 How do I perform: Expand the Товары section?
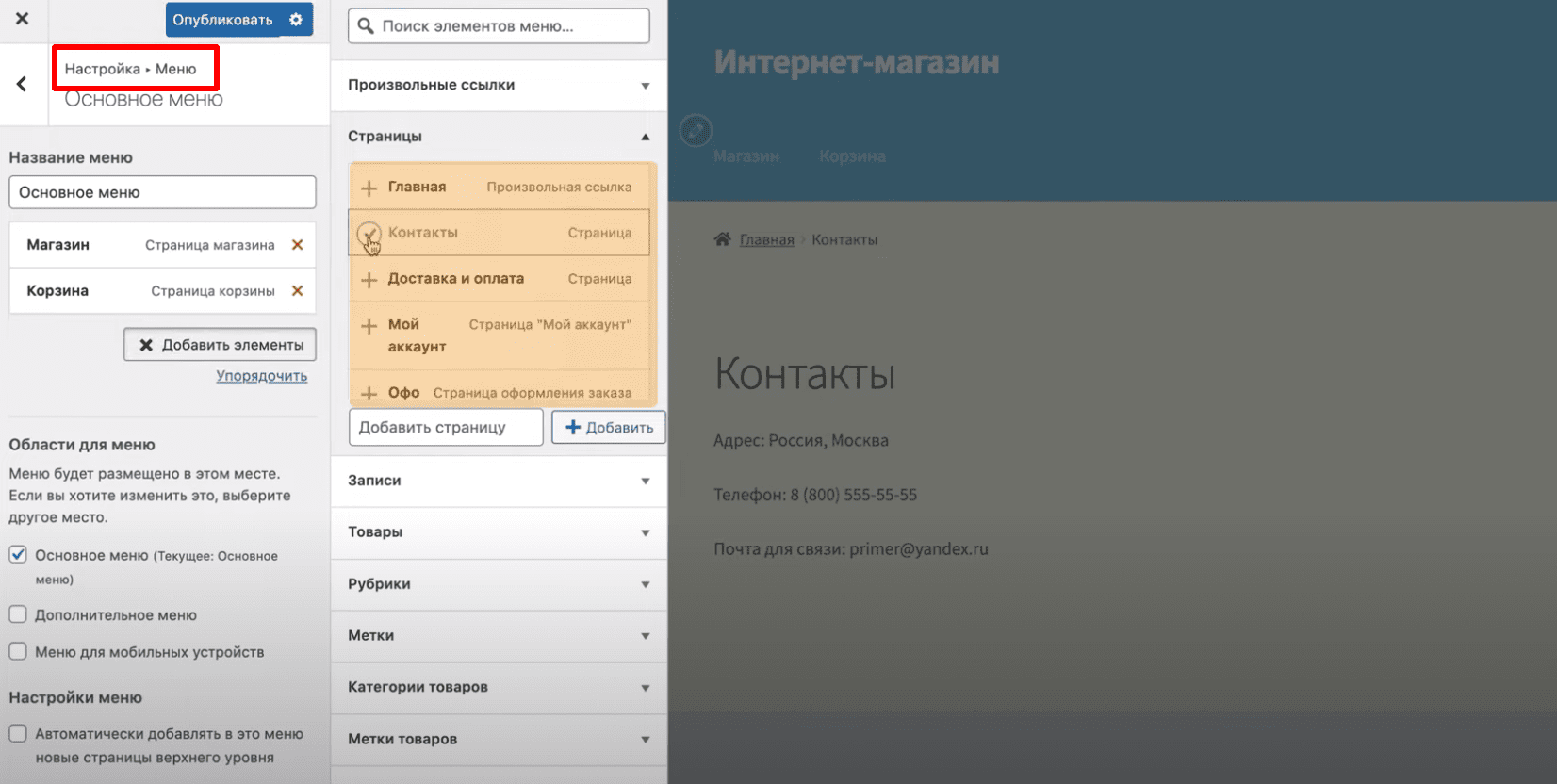(x=499, y=532)
